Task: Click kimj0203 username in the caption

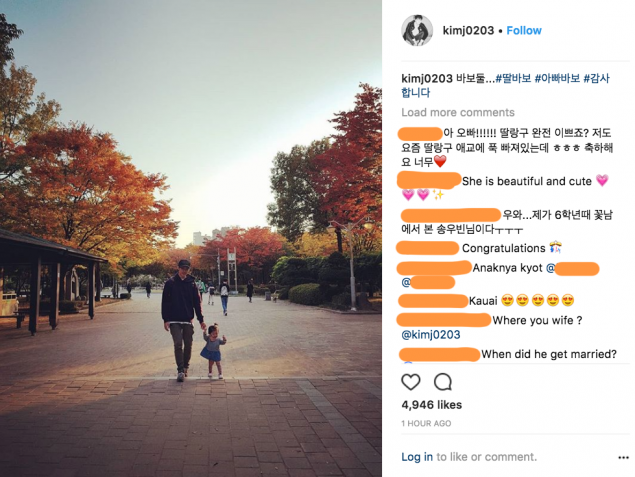Action: click(426, 78)
